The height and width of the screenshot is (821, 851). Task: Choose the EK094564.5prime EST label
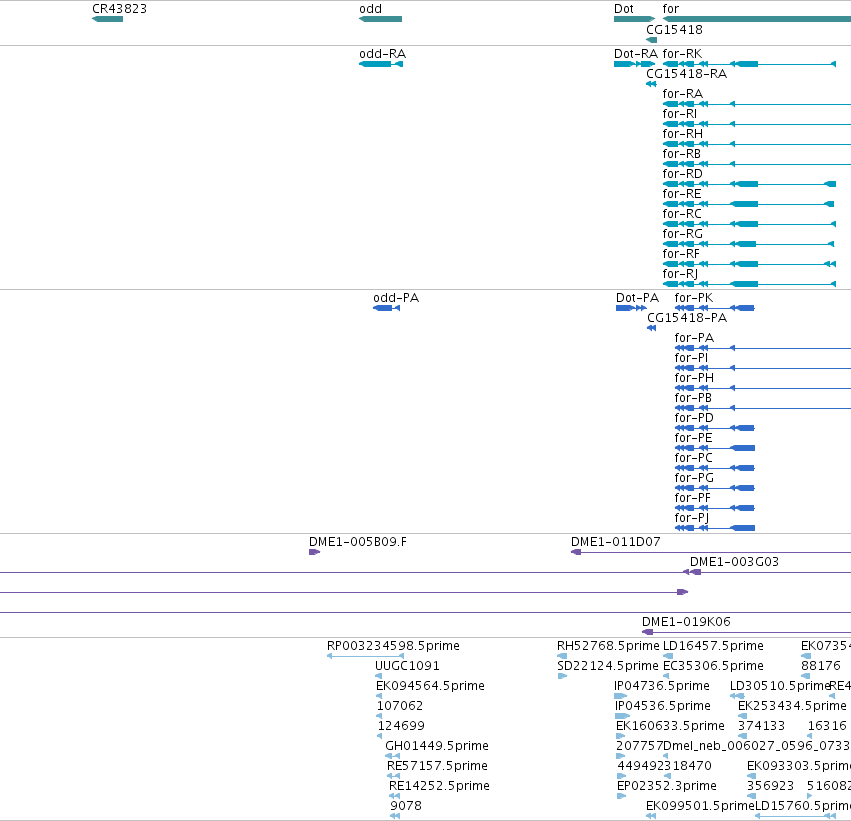coord(430,686)
